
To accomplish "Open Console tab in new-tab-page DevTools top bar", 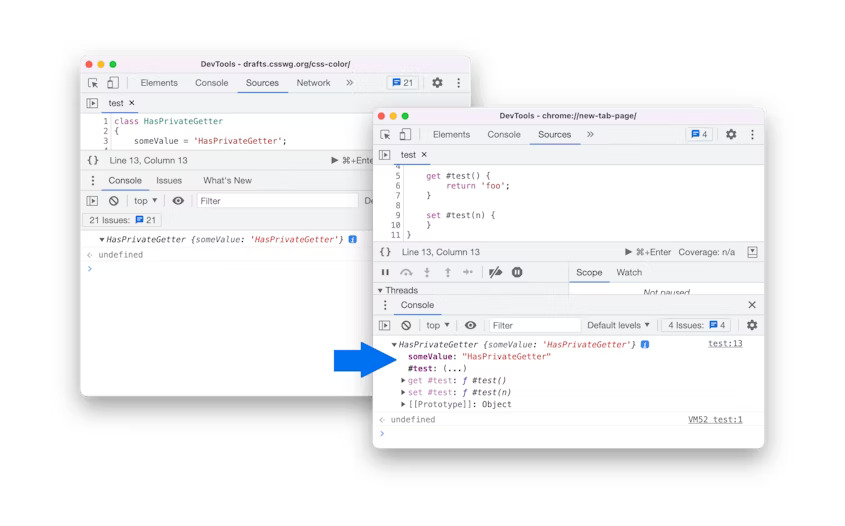I will [504, 135].
